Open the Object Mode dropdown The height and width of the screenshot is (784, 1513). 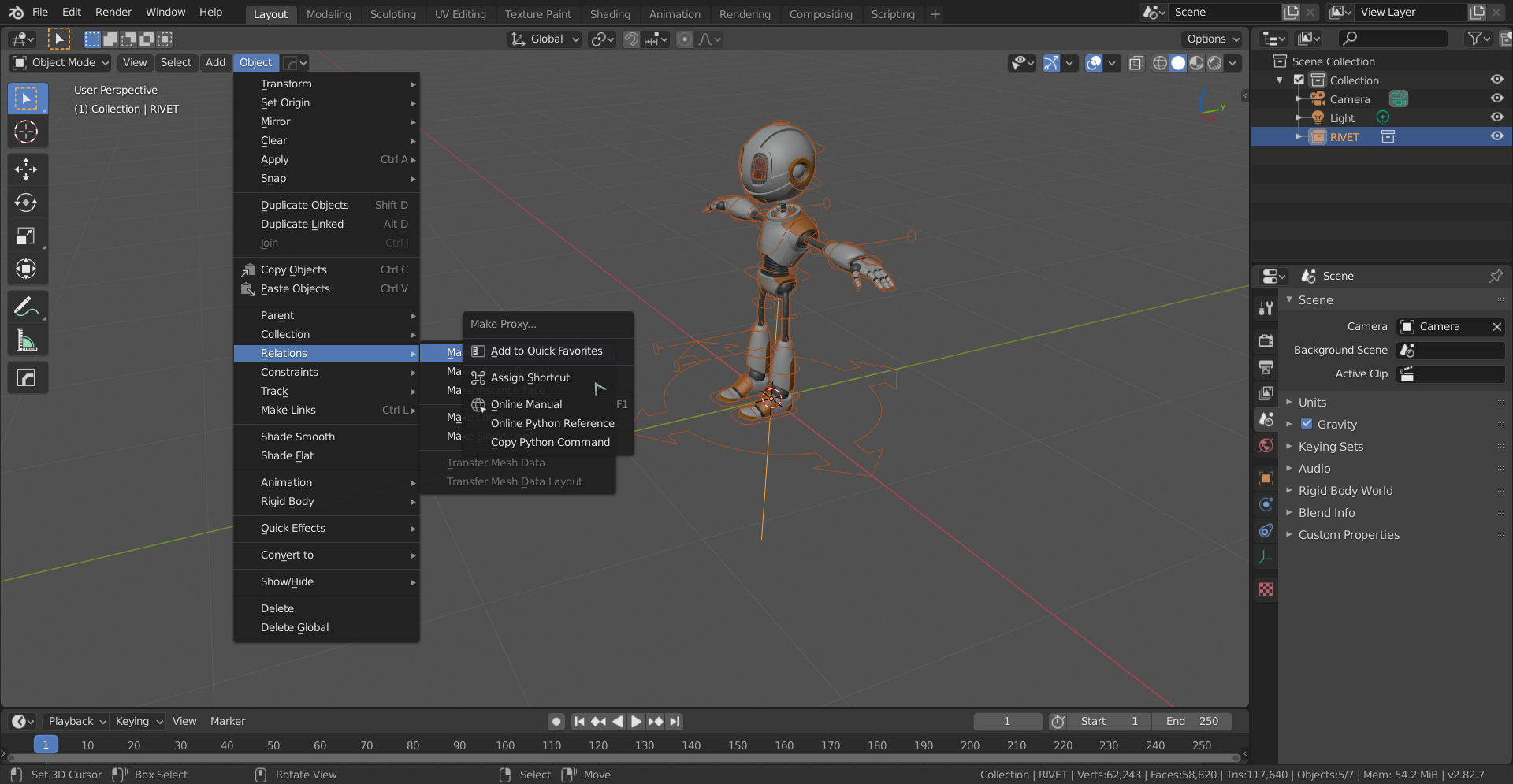point(61,62)
